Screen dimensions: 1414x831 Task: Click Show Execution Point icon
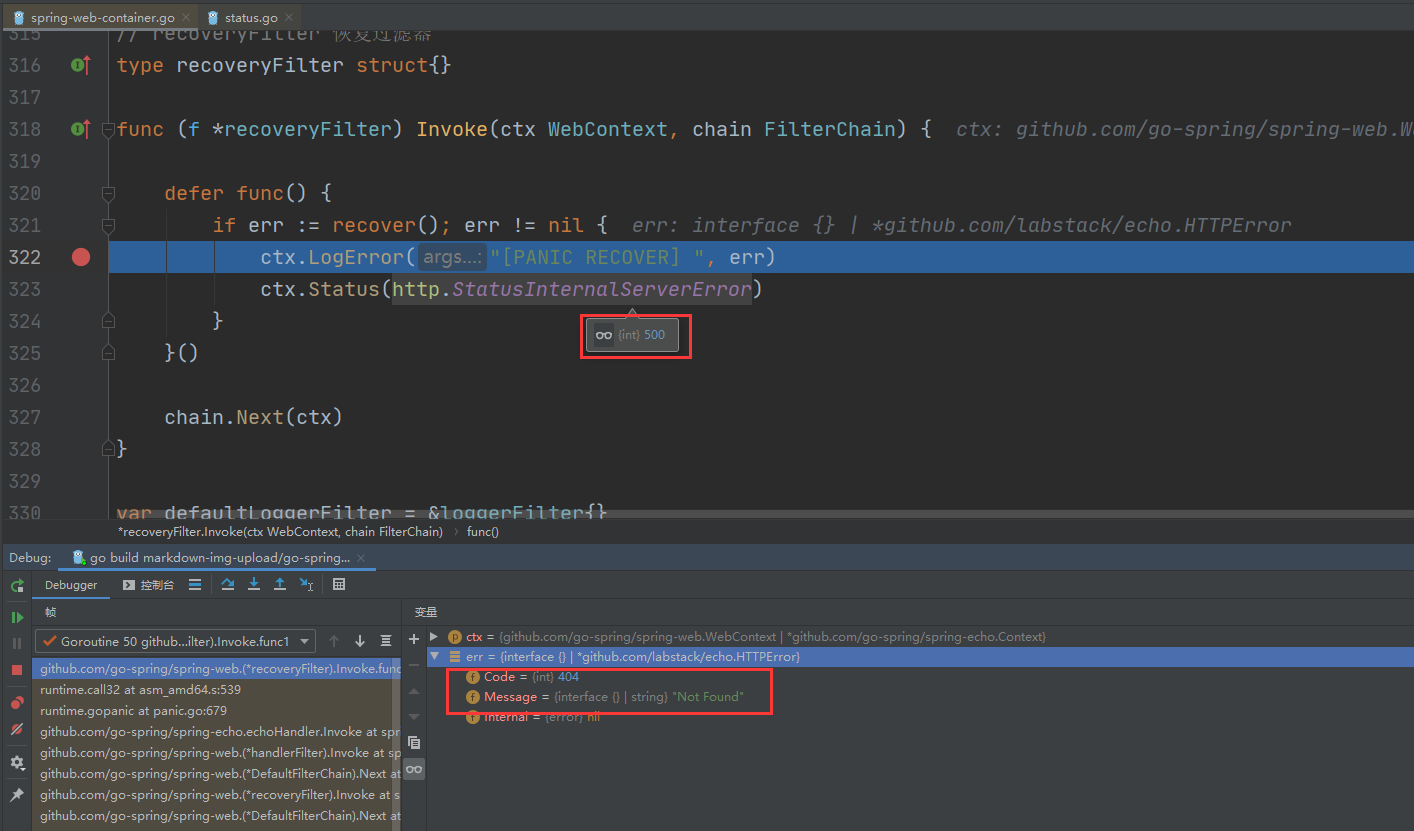coord(195,585)
